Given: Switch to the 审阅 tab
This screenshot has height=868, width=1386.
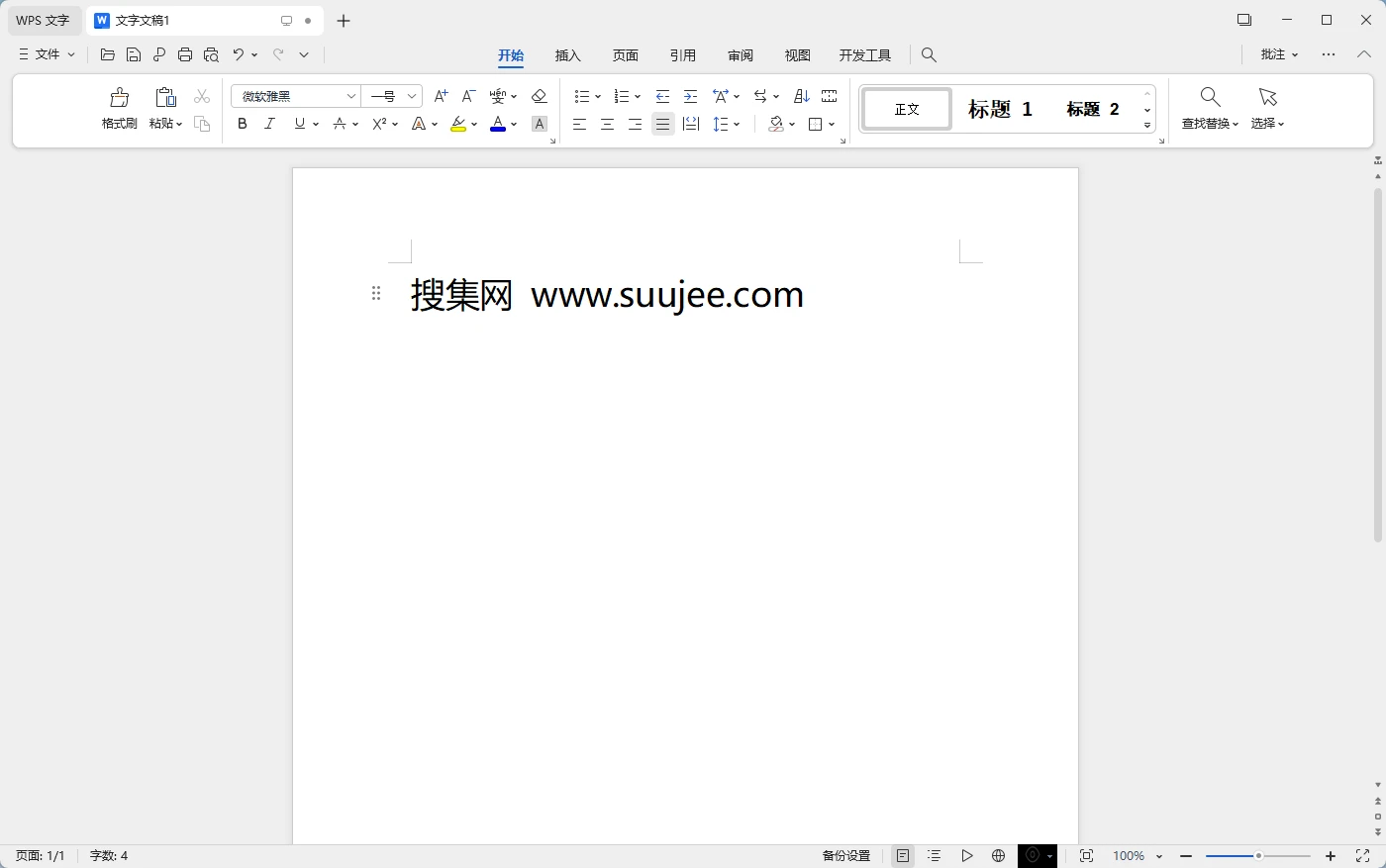Looking at the screenshot, I should click(741, 55).
